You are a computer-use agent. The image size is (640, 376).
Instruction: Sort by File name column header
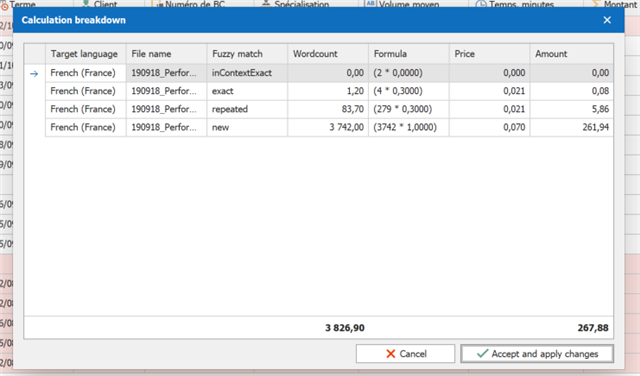pyautogui.click(x=167, y=54)
